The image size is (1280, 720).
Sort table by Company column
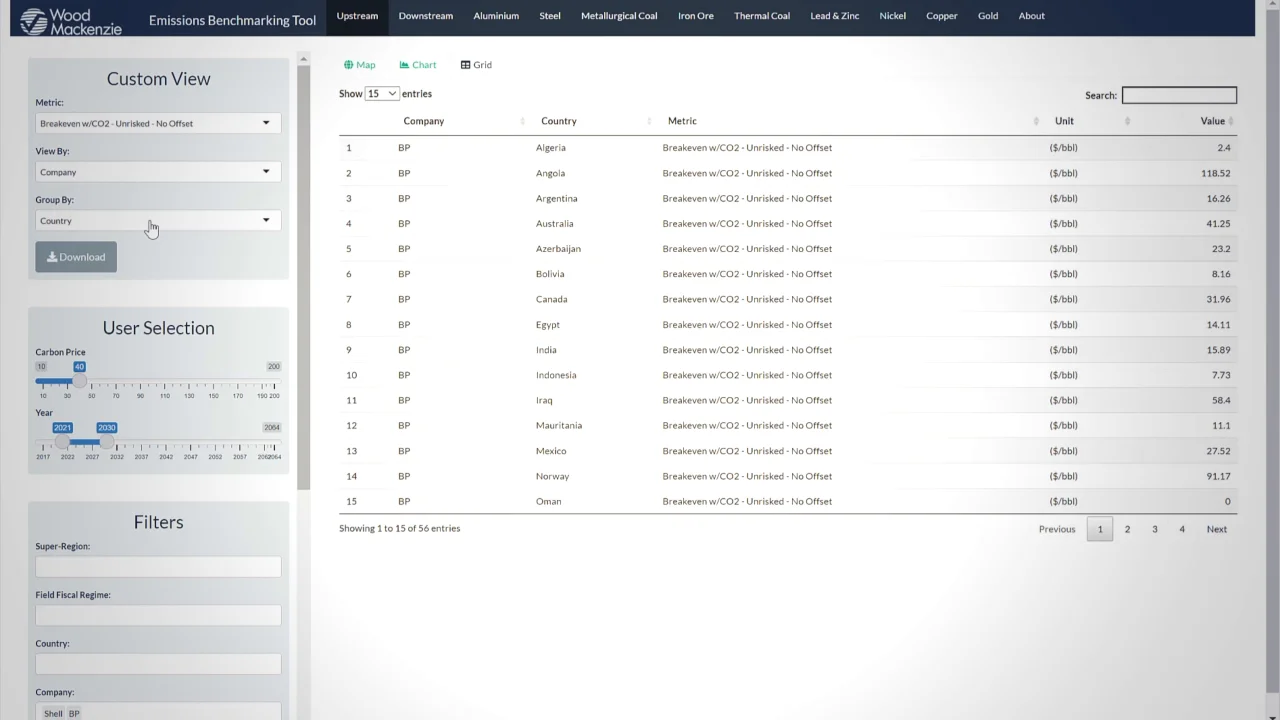(x=424, y=121)
